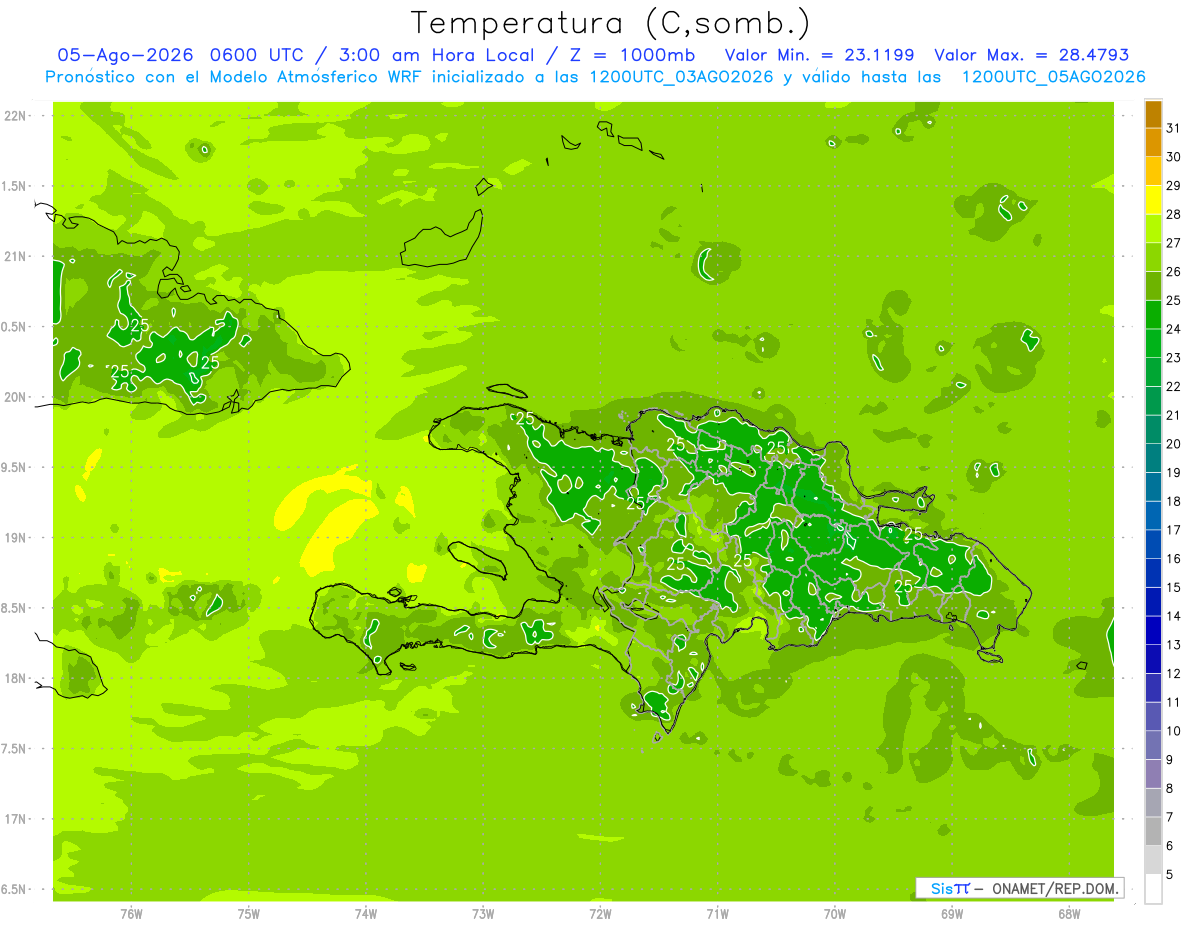Viewport: 1200px width, 927px height.
Task: Select the teal swatch labeled 19
Action: click(1153, 459)
